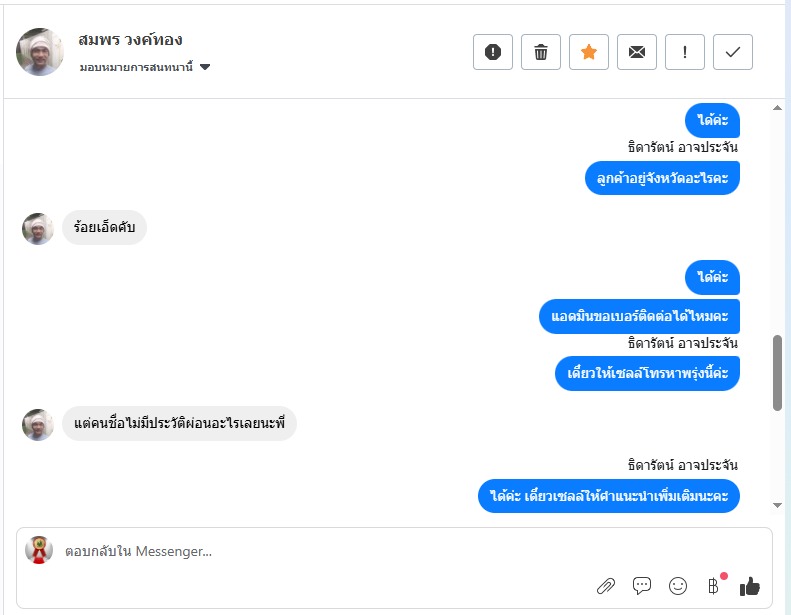Attach a file with paperclip icon
Image resolution: width=791 pixels, height=615 pixels.
(605, 586)
